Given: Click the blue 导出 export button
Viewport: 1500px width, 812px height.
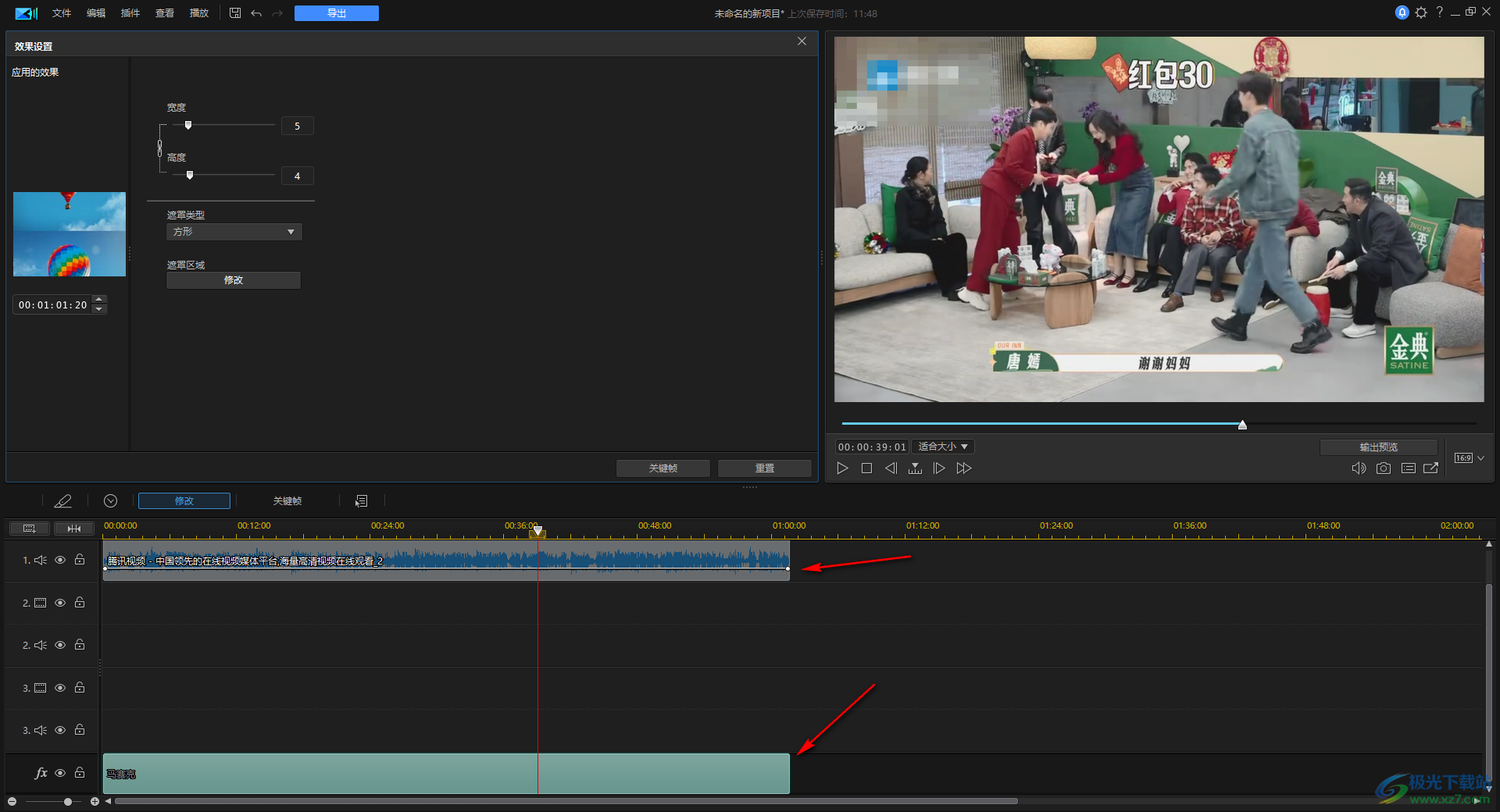Looking at the screenshot, I should pos(337,13).
